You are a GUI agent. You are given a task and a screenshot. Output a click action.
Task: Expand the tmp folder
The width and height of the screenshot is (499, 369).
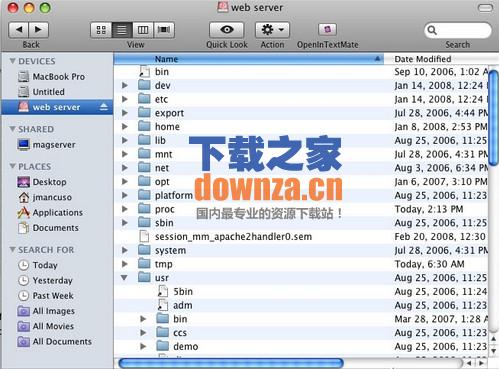coord(125,264)
